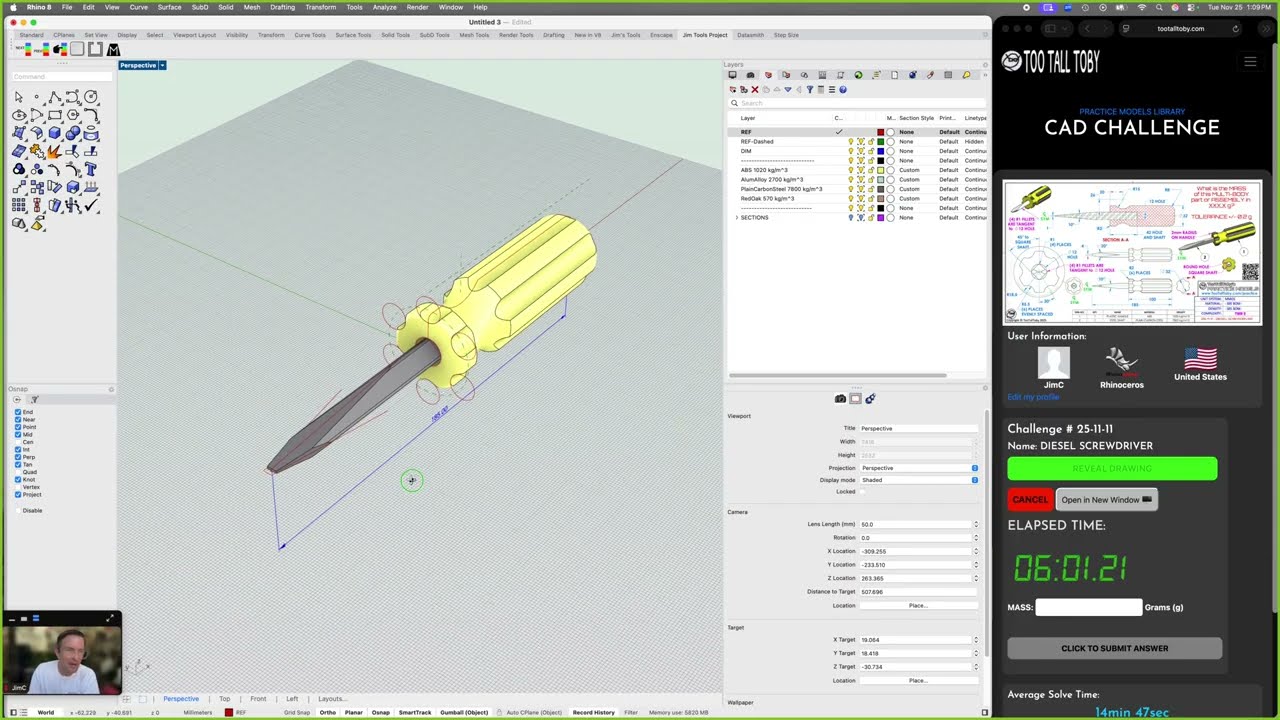This screenshot has height=720, width=1280.
Task: Change the SECTIONS layer purple color swatch
Action: click(x=880, y=217)
